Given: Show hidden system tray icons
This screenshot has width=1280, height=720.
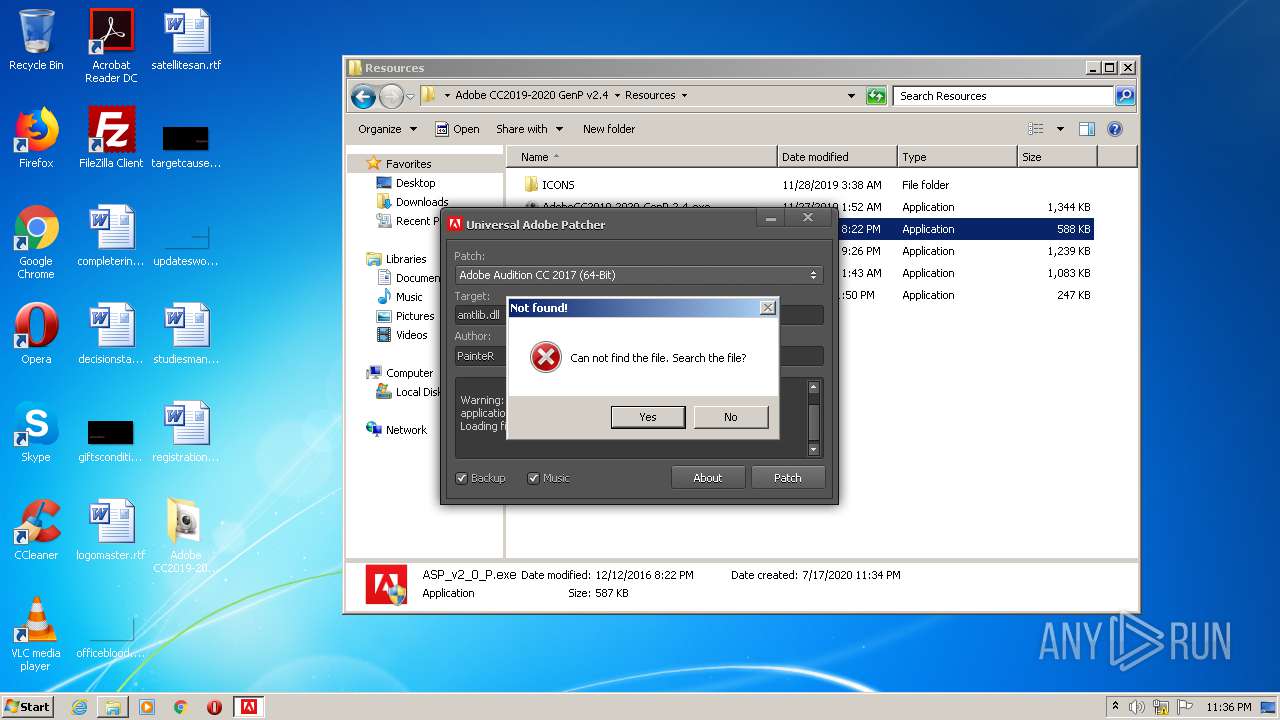Looking at the screenshot, I should 1115,707.
